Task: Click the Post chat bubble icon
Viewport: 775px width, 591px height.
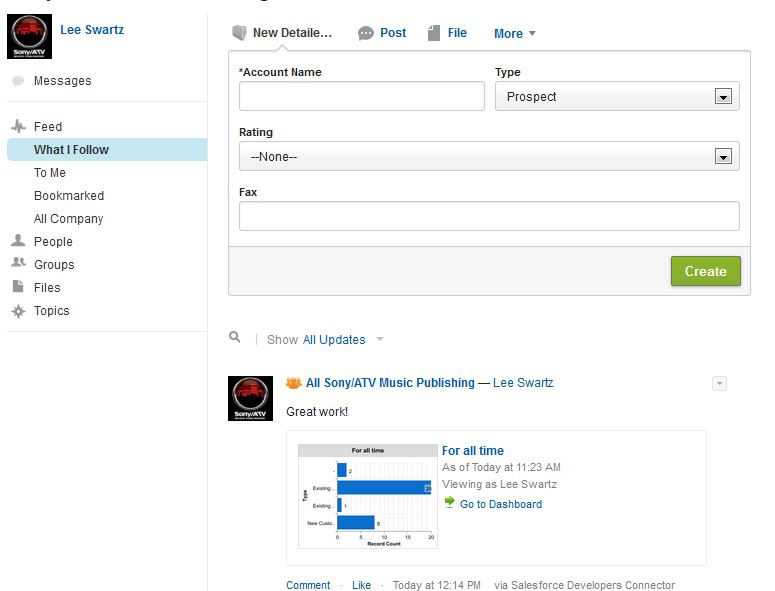Action: pos(365,34)
